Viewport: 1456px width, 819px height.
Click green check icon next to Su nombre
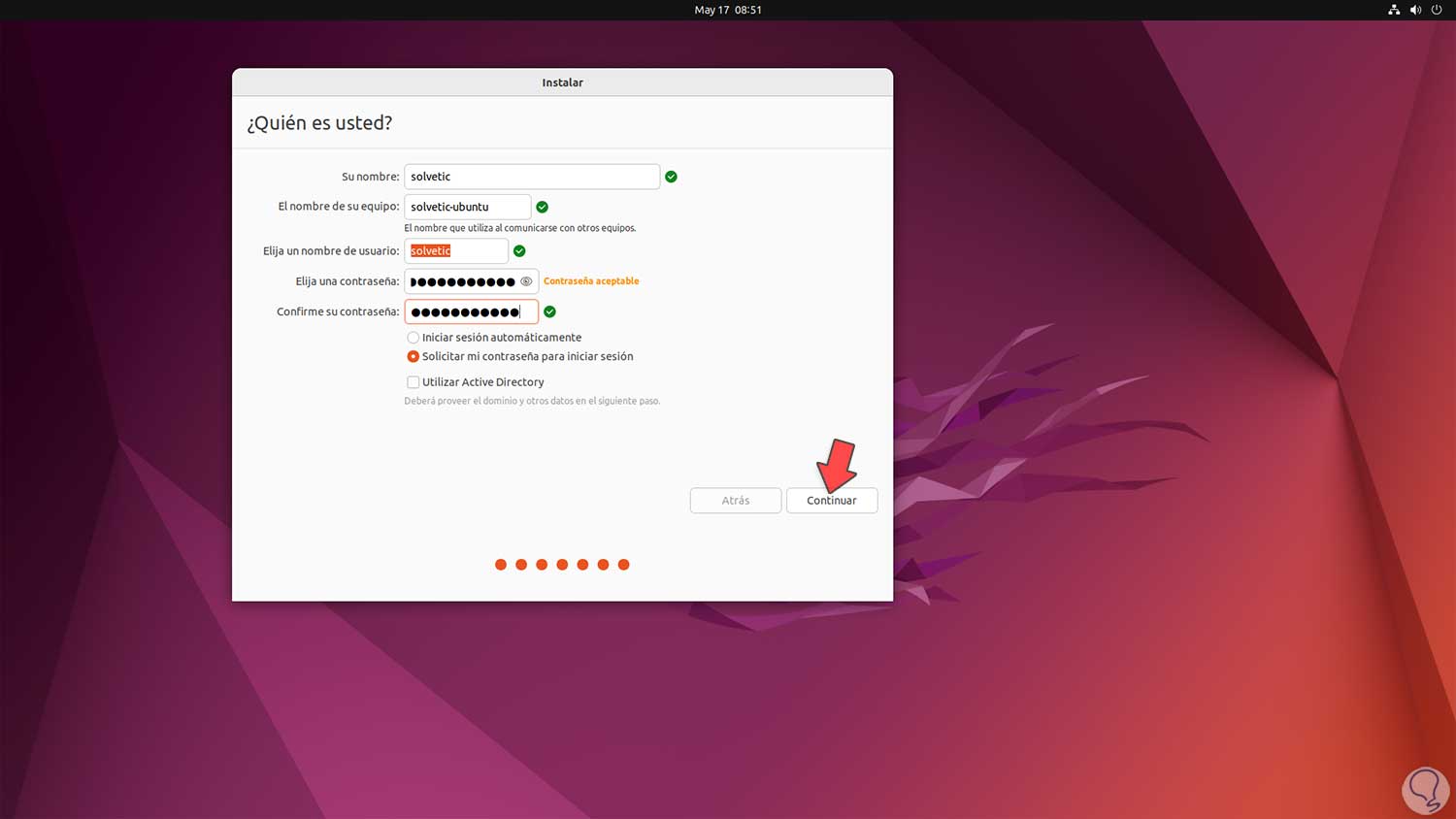(x=671, y=177)
